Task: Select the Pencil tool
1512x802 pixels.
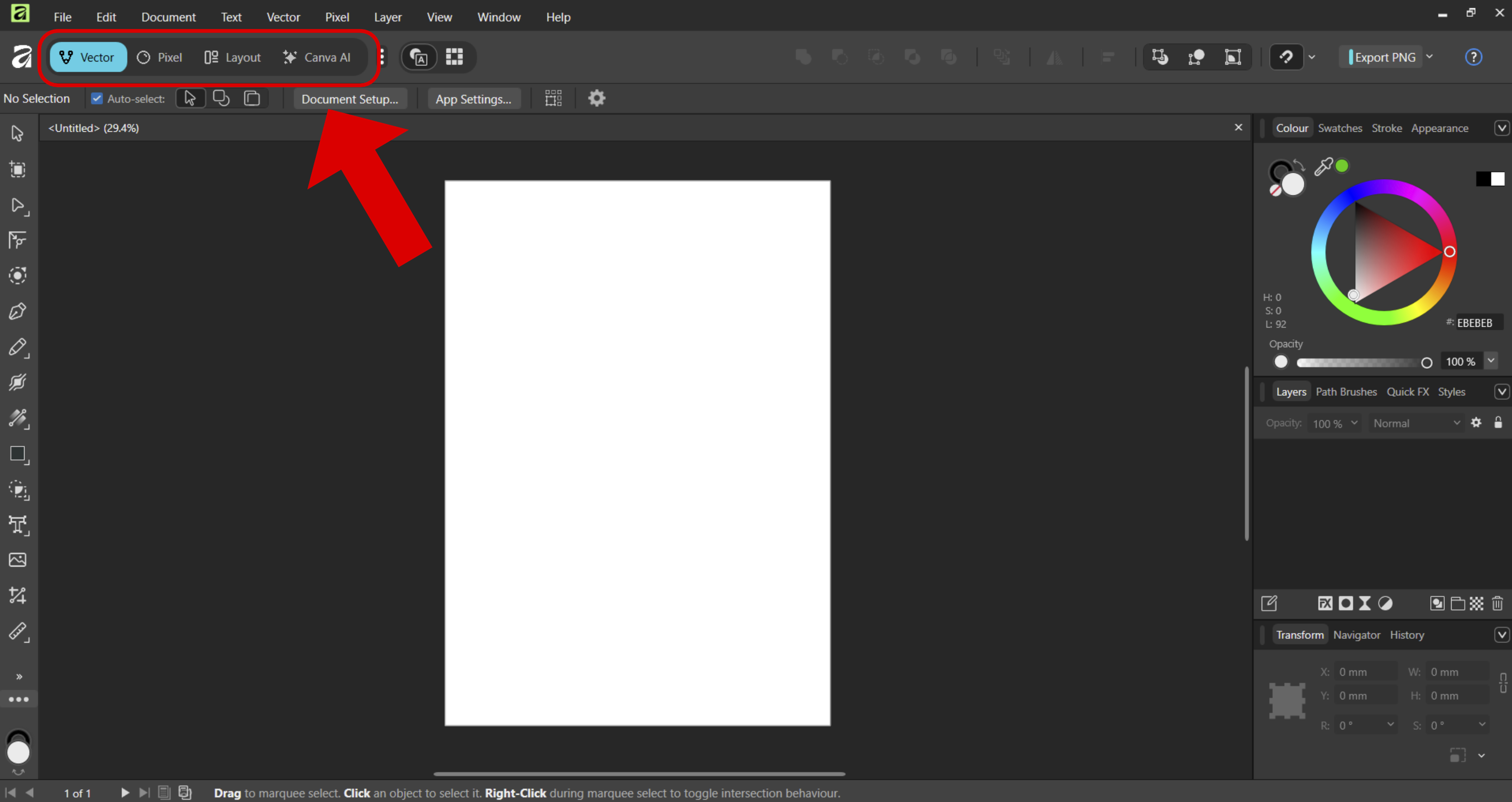Action: (x=18, y=347)
